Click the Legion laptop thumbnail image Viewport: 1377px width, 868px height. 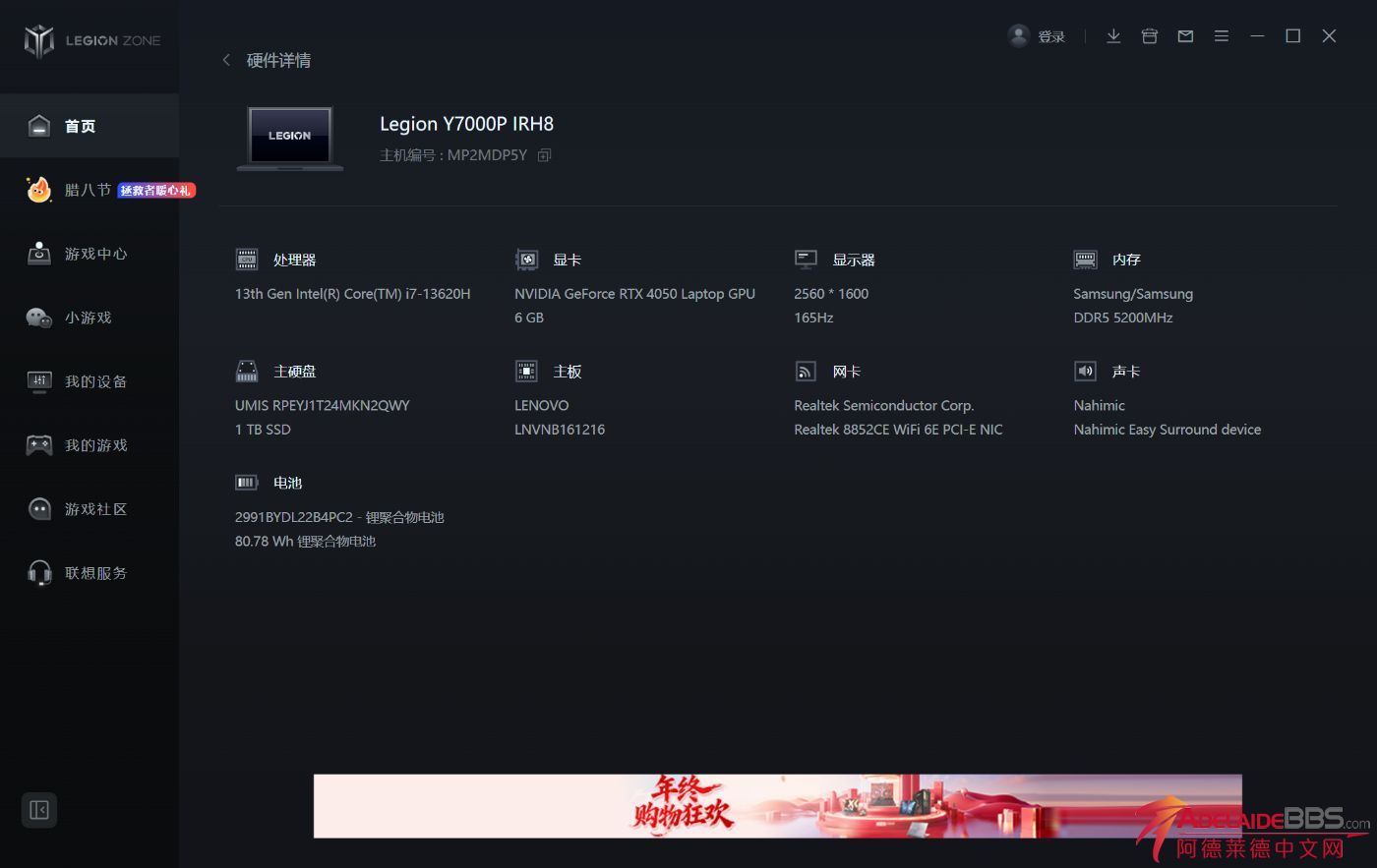290,138
